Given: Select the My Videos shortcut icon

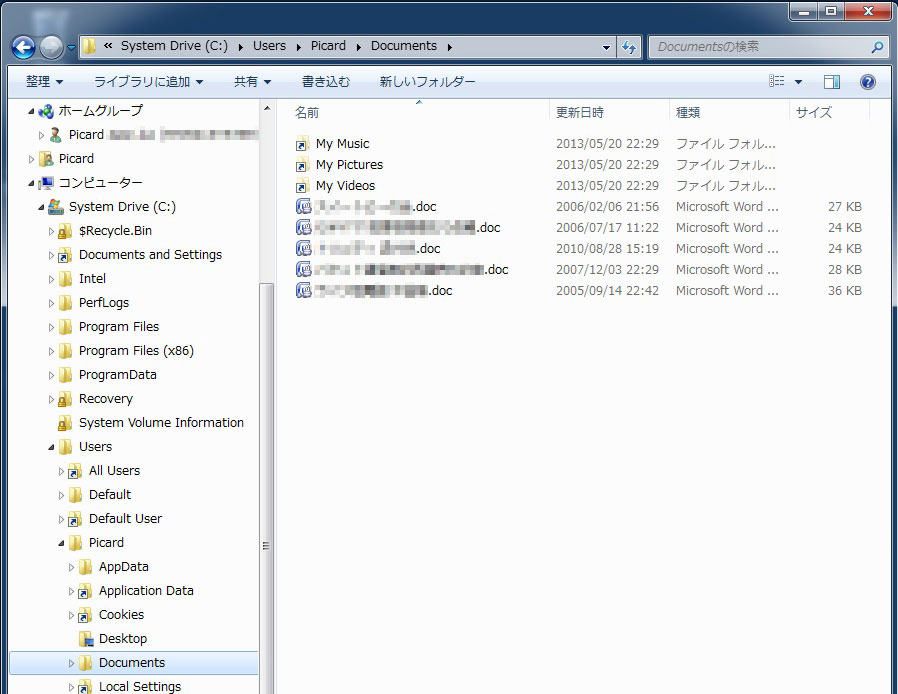Looking at the screenshot, I should point(302,186).
